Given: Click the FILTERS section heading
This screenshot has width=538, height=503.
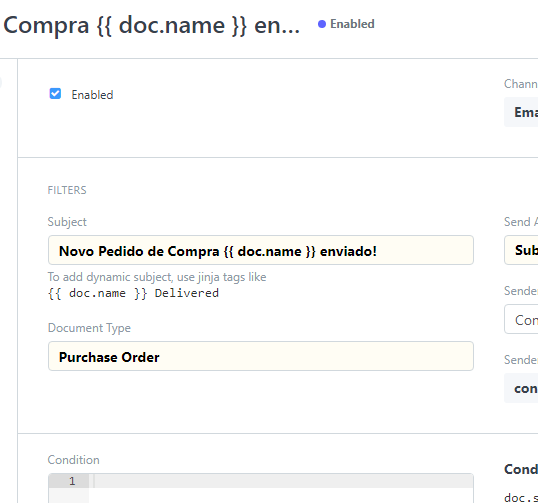Looking at the screenshot, I should pos(67,190).
